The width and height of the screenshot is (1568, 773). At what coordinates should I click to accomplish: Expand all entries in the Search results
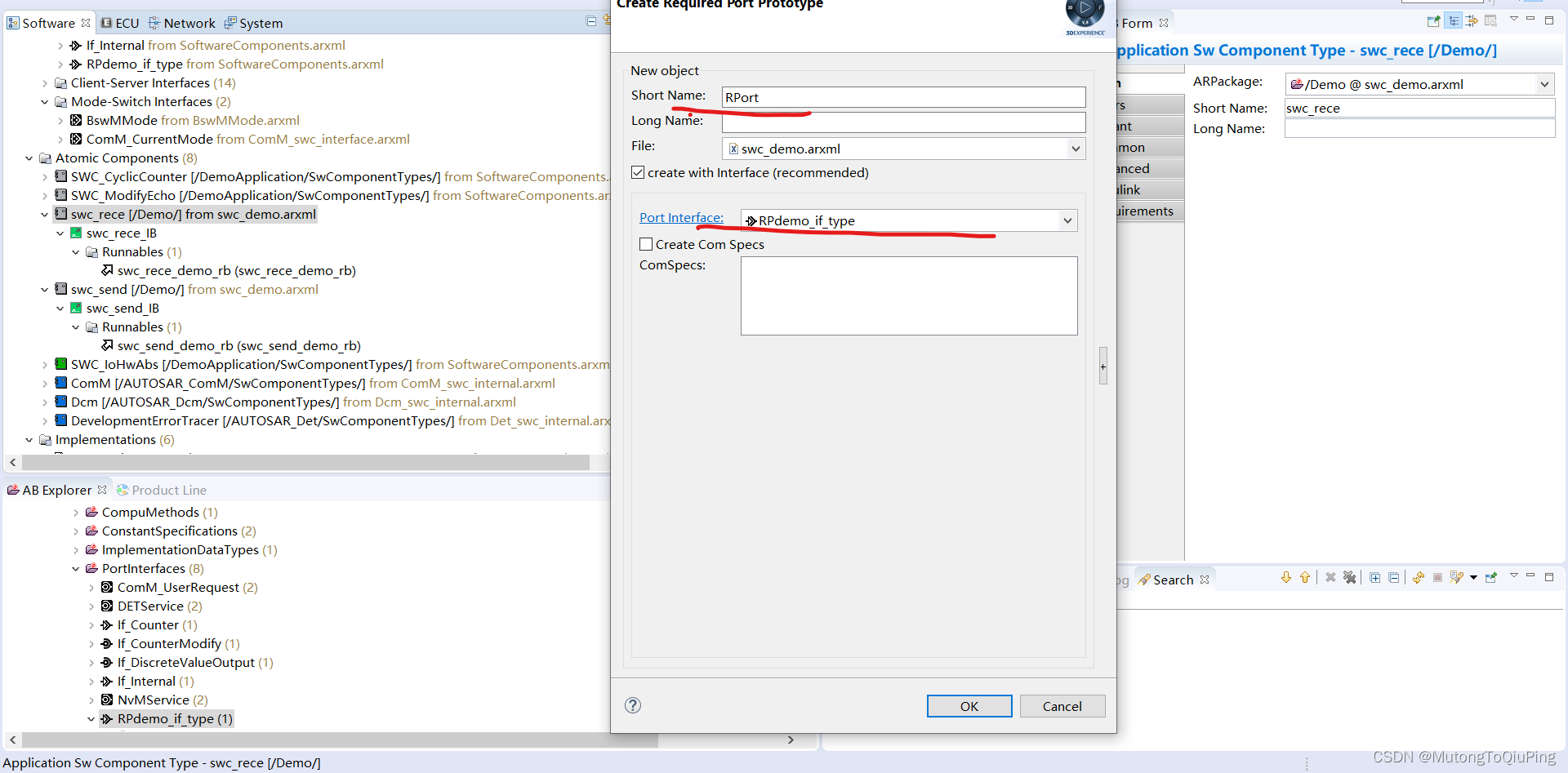[x=1375, y=577]
